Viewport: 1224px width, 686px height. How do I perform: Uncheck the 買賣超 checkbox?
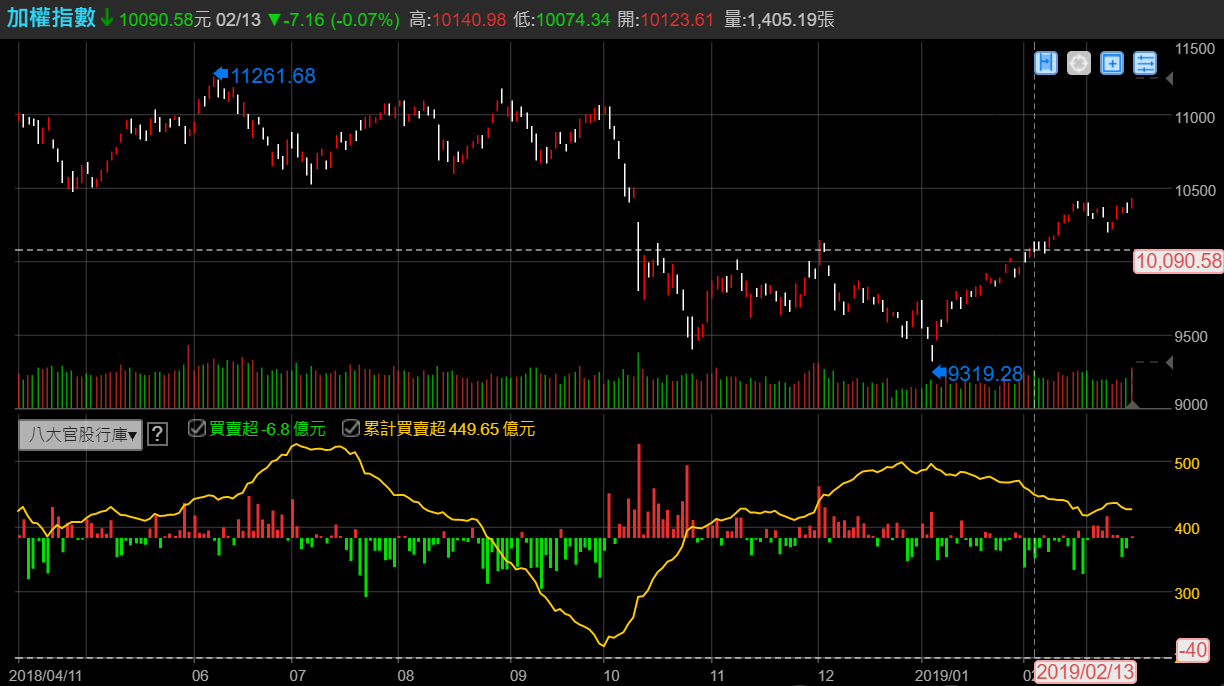pyautogui.click(x=197, y=428)
